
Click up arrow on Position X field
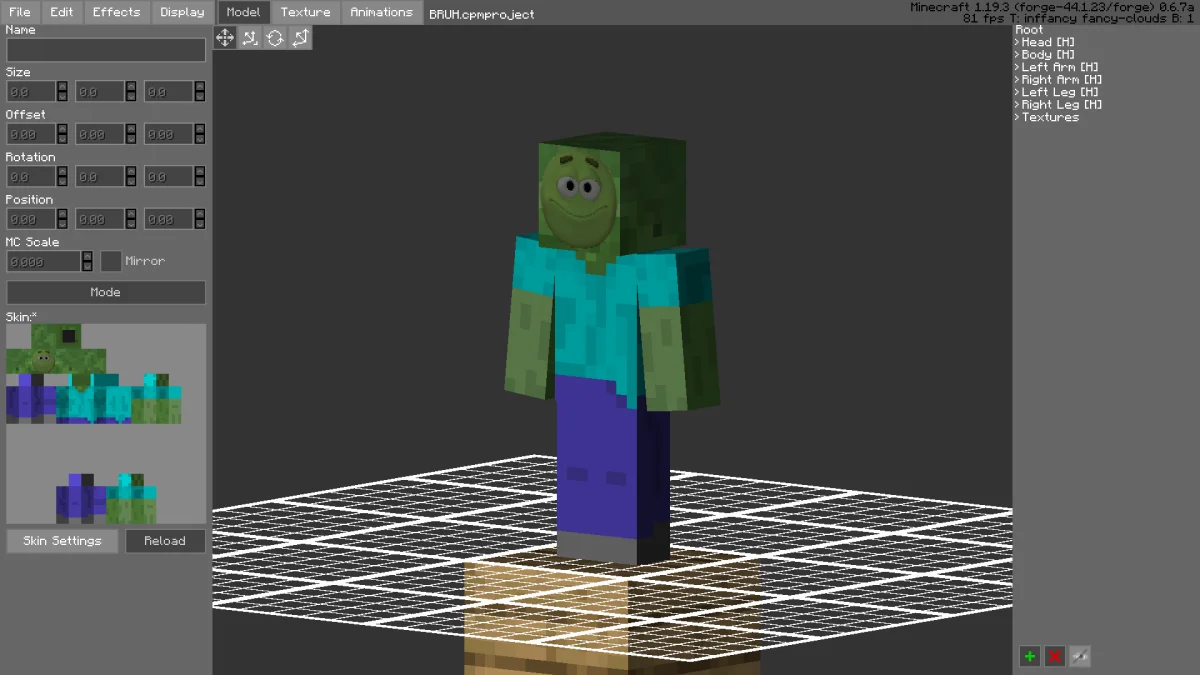click(x=62, y=214)
